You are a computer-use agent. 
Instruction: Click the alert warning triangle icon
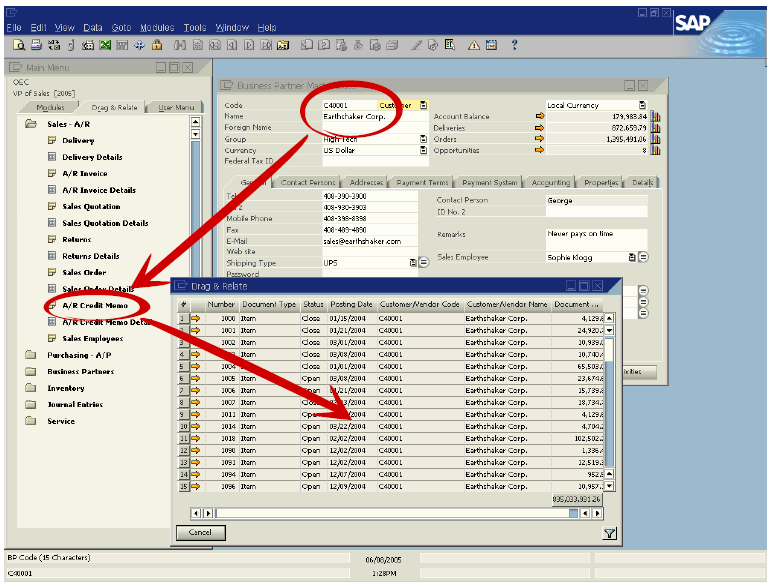(x=474, y=45)
